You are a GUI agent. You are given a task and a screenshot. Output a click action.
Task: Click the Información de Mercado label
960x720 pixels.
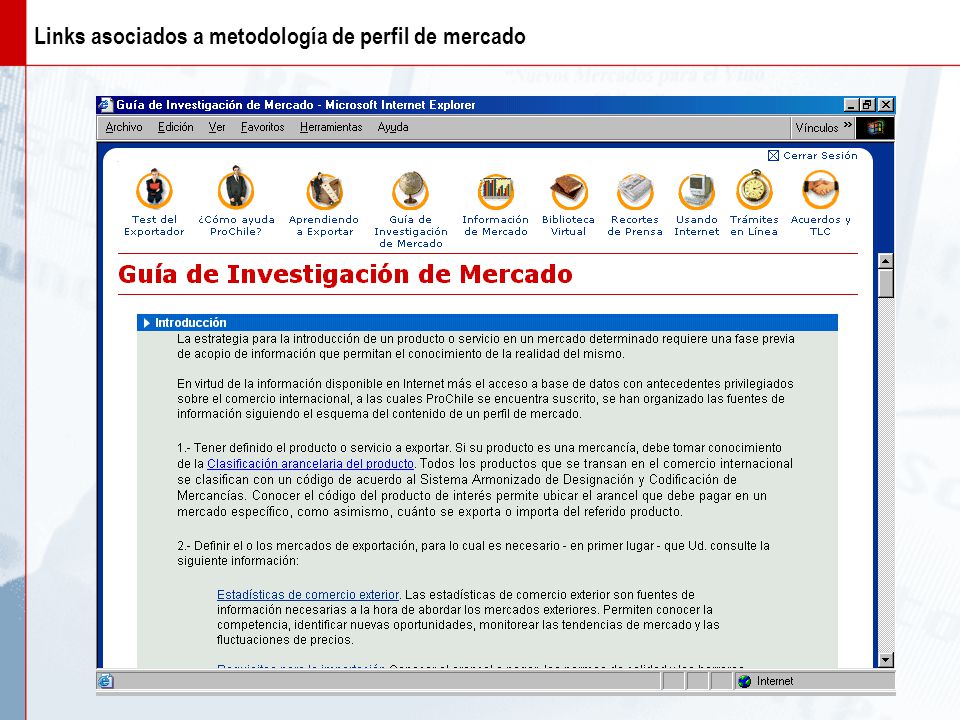click(x=495, y=225)
